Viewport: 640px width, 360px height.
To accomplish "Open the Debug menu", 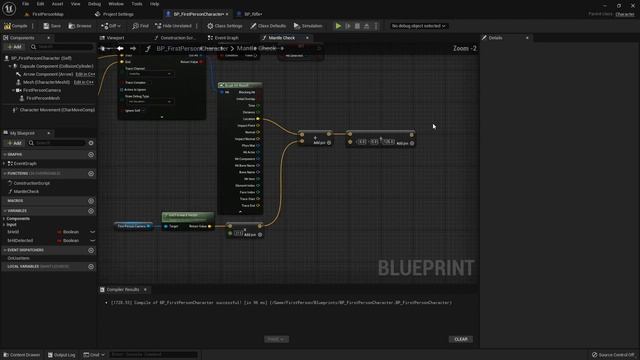I will pyautogui.click(x=94, y=4).
